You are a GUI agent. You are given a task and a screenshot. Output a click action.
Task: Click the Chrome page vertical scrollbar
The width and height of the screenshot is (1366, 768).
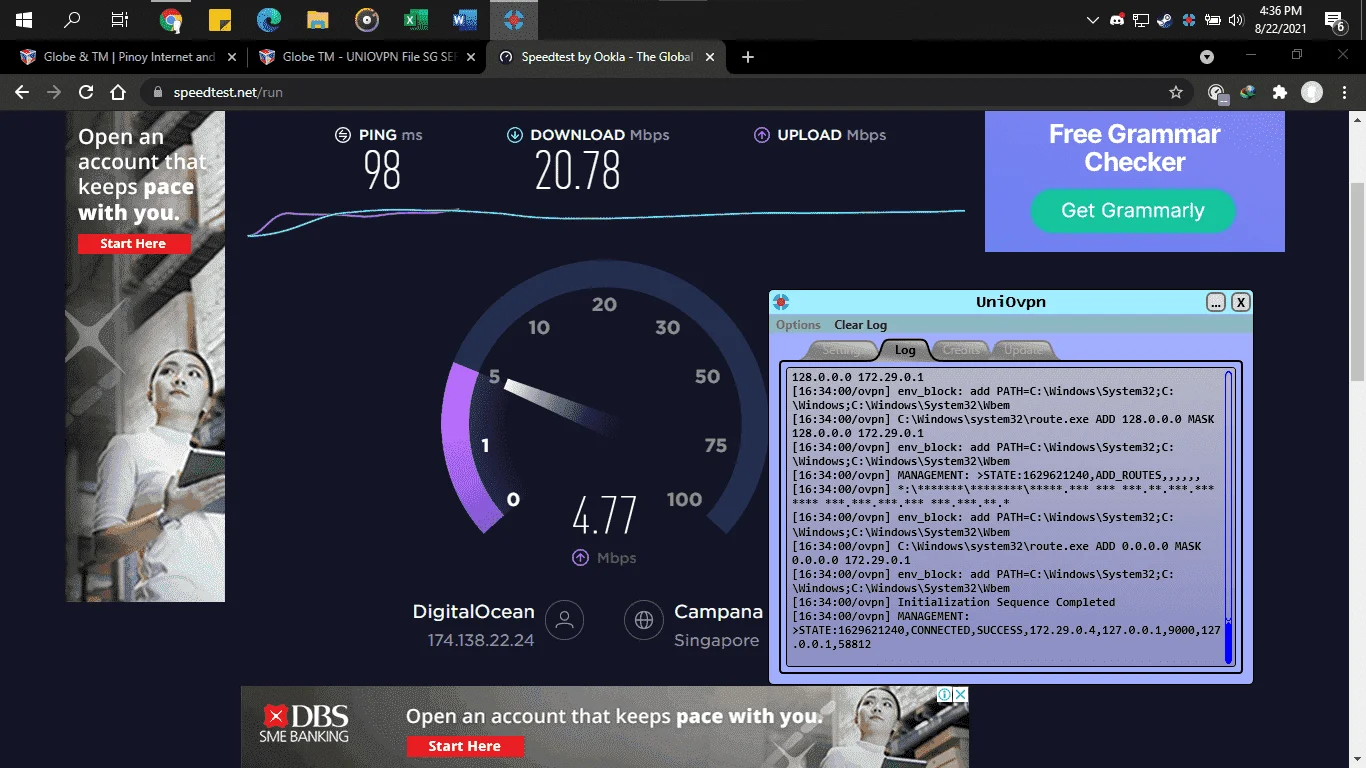click(x=1357, y=280)
